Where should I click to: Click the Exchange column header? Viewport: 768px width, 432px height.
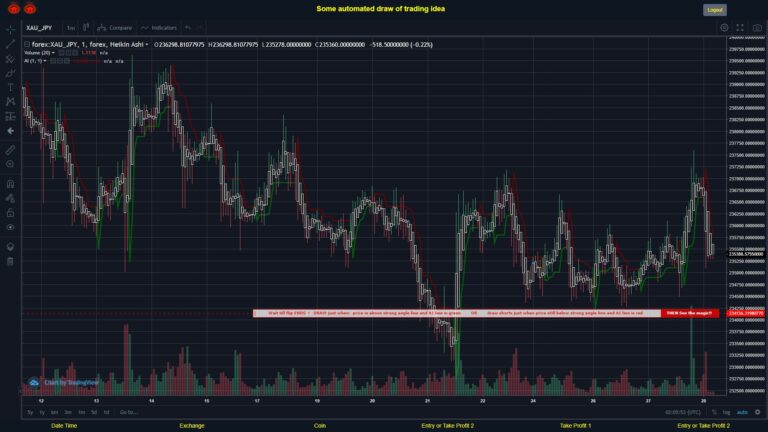192,426
